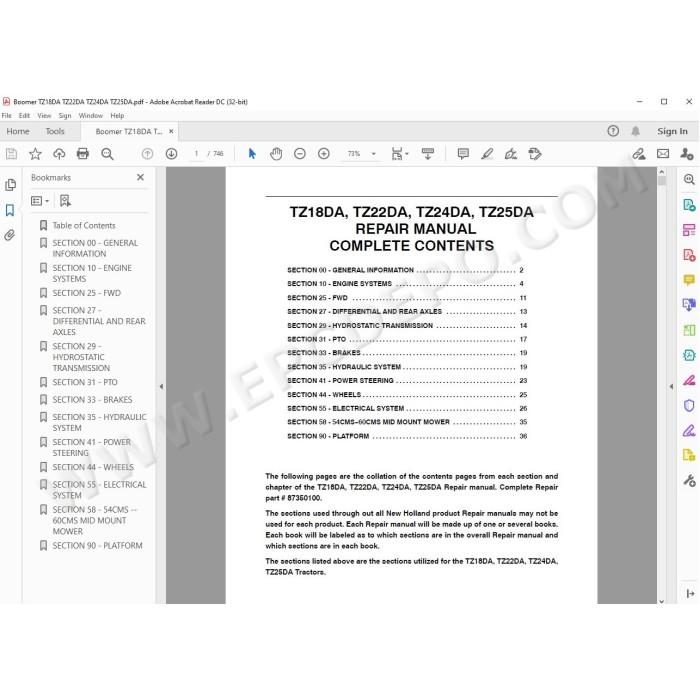Image resolution: width=700 pixels, height=700 pixels.
Task: Go to next page arrow
Action: pyautogui.click(x=171, y=154)
